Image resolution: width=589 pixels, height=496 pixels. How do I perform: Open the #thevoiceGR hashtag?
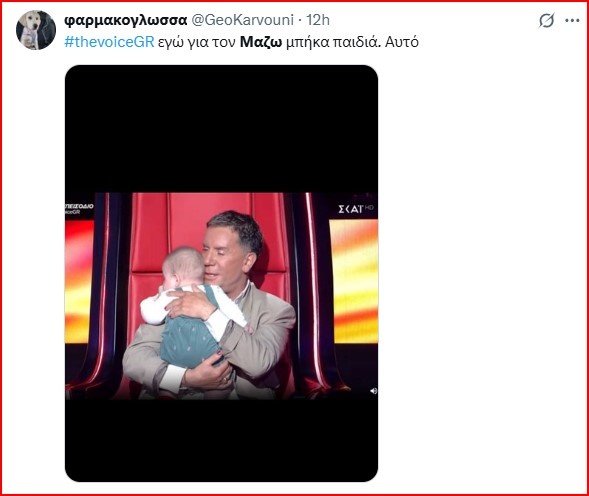tap(109, 42)
